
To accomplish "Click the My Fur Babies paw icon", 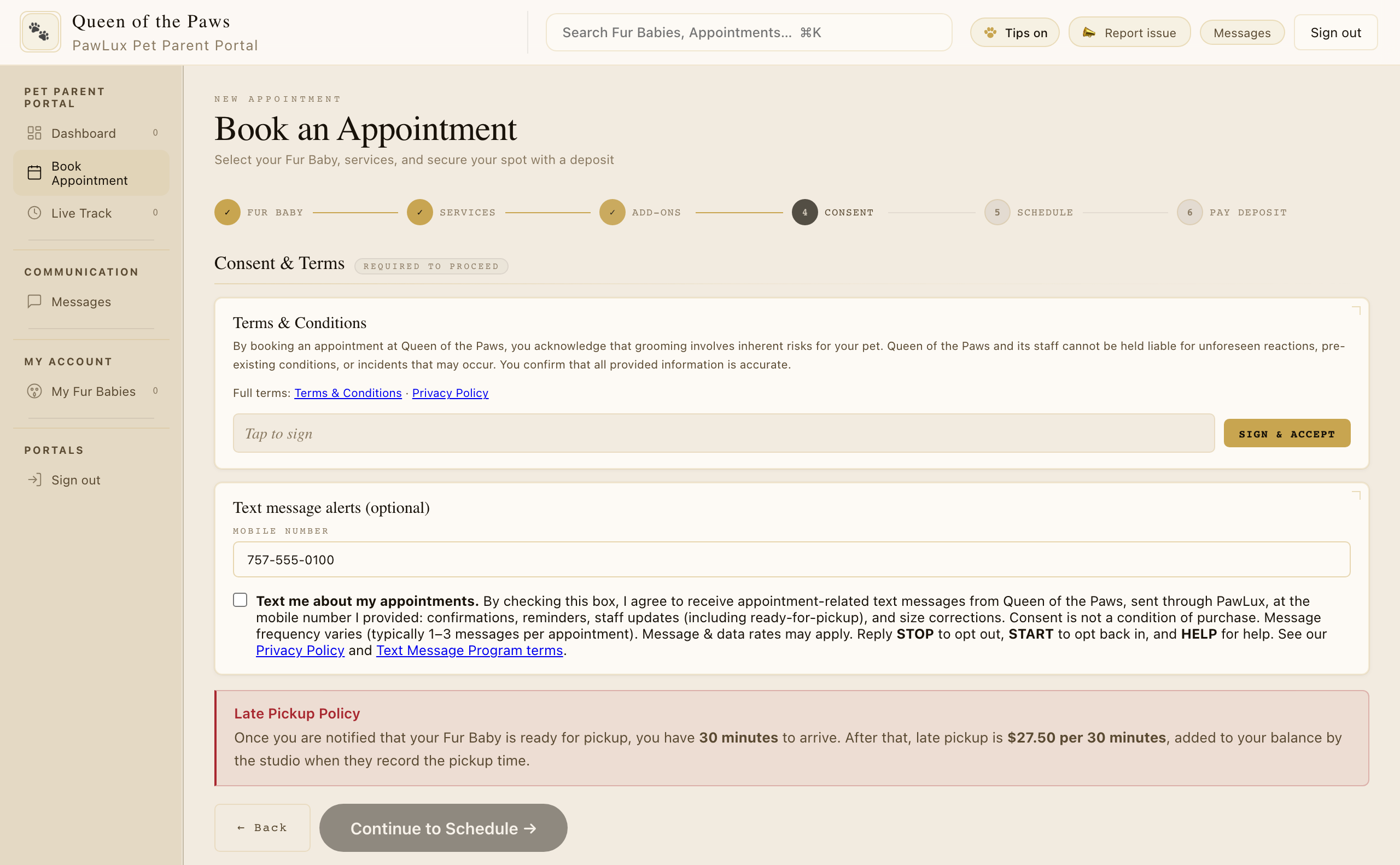I will coord(34,391).
